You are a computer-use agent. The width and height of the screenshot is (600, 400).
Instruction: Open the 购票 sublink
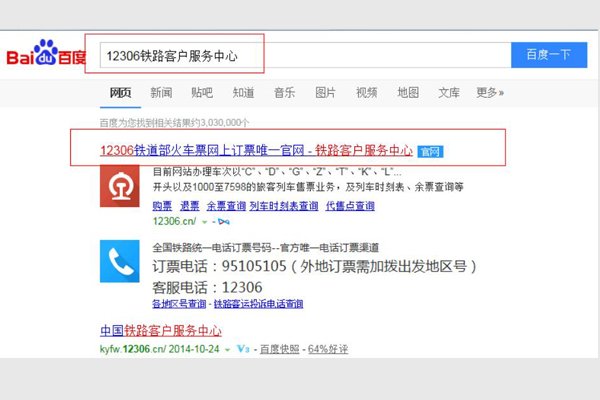pyautogui.click(x=162, y=206)
